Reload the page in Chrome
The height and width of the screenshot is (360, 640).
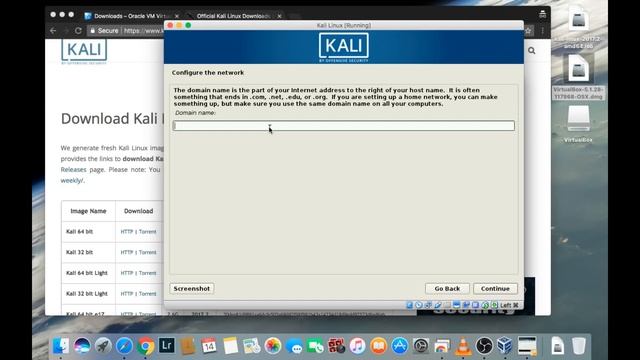pos(78,31)
